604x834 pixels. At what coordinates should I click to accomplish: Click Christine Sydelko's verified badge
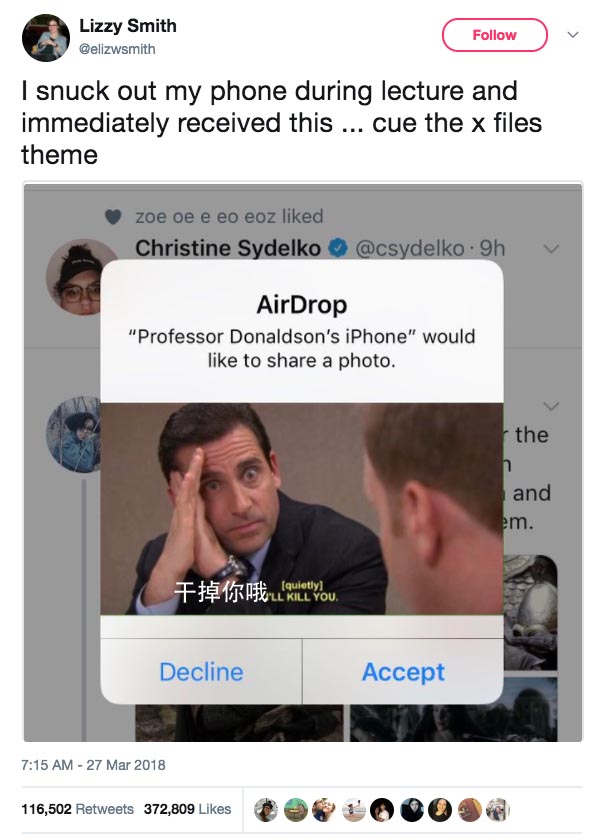pyautogui.click(x=337, y=248)
